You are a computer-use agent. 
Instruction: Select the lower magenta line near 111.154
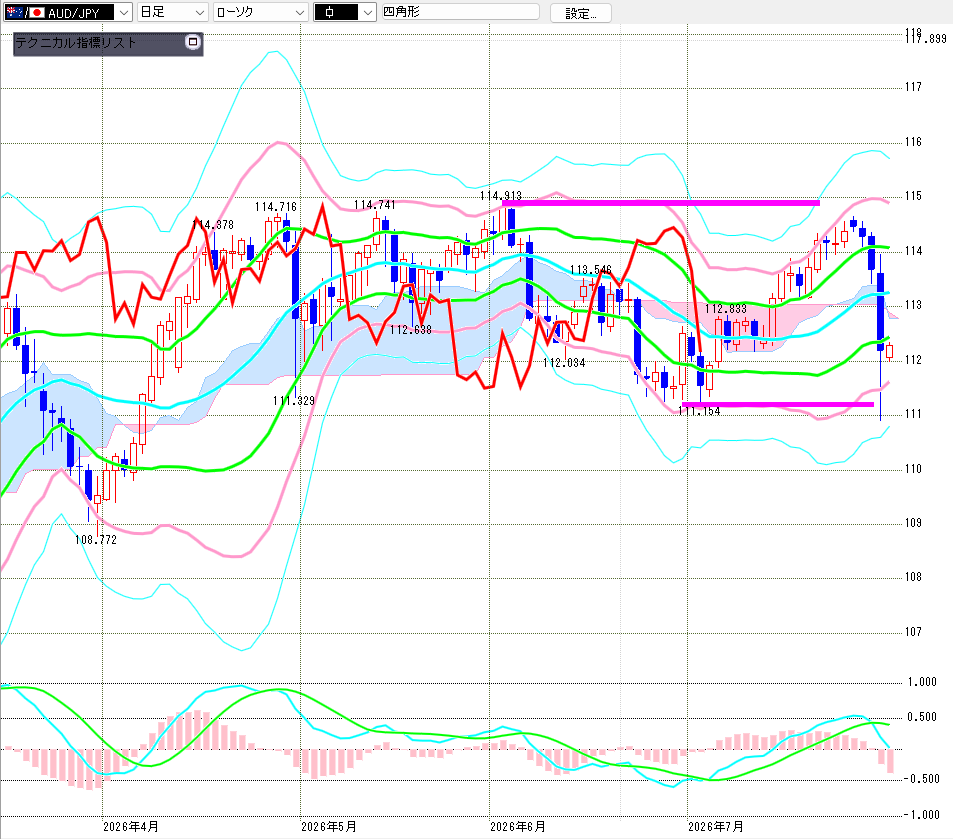coord(778,404)
